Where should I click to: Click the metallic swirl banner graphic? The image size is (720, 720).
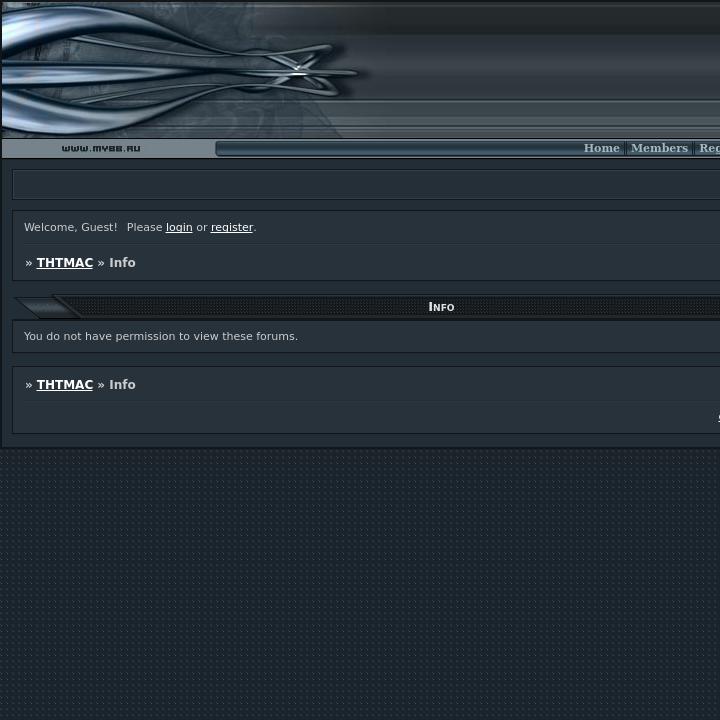coord(180,70)
